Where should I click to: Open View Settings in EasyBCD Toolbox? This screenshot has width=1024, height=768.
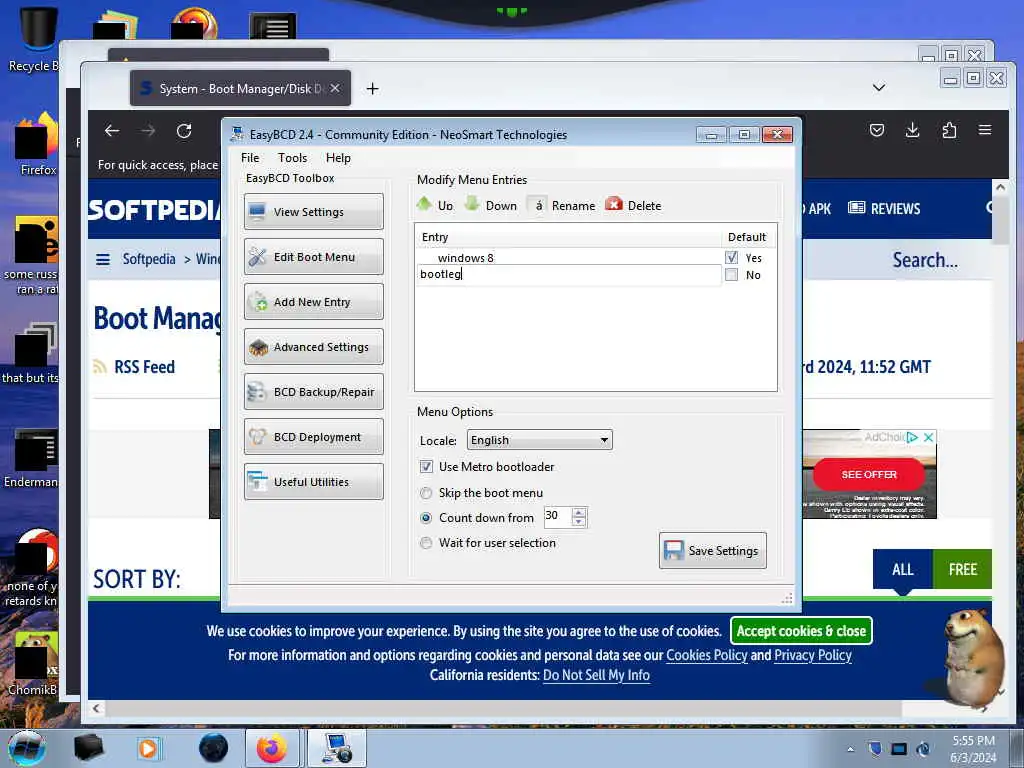coord(313,212)
